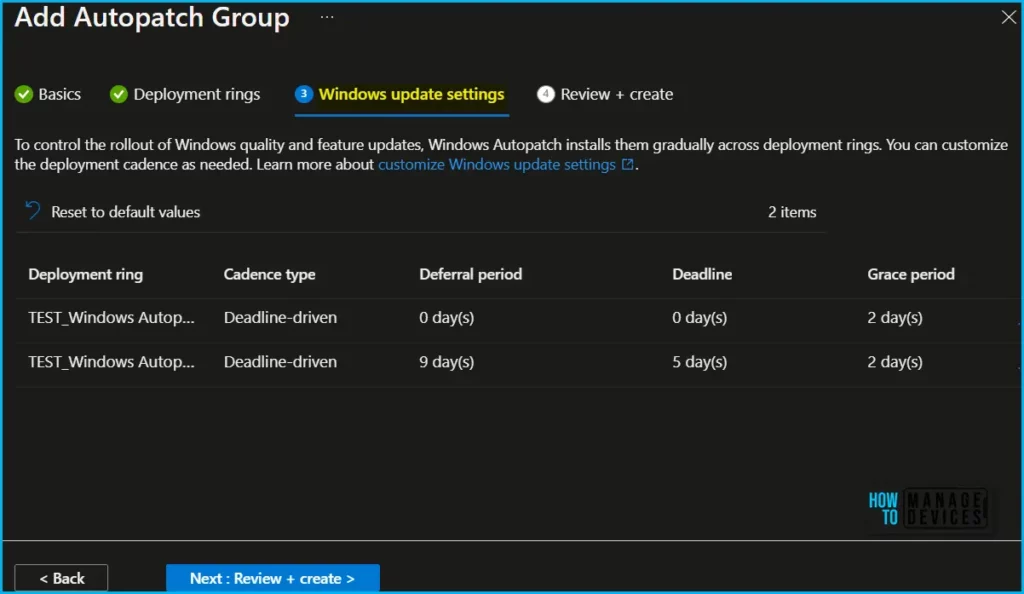Image resolution: width=1024 pixels, height=594 pixels.
Task: Click the Deployment rings green checkmark icon
Action: pyautogui.click(x=119, y=95)
